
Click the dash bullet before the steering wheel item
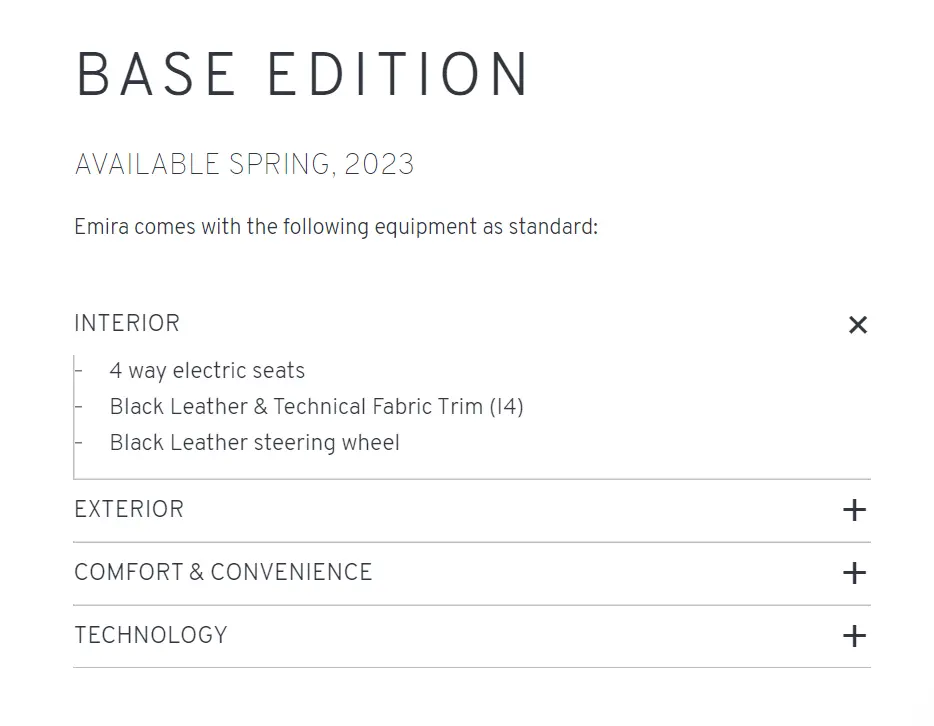pos(78,443)
